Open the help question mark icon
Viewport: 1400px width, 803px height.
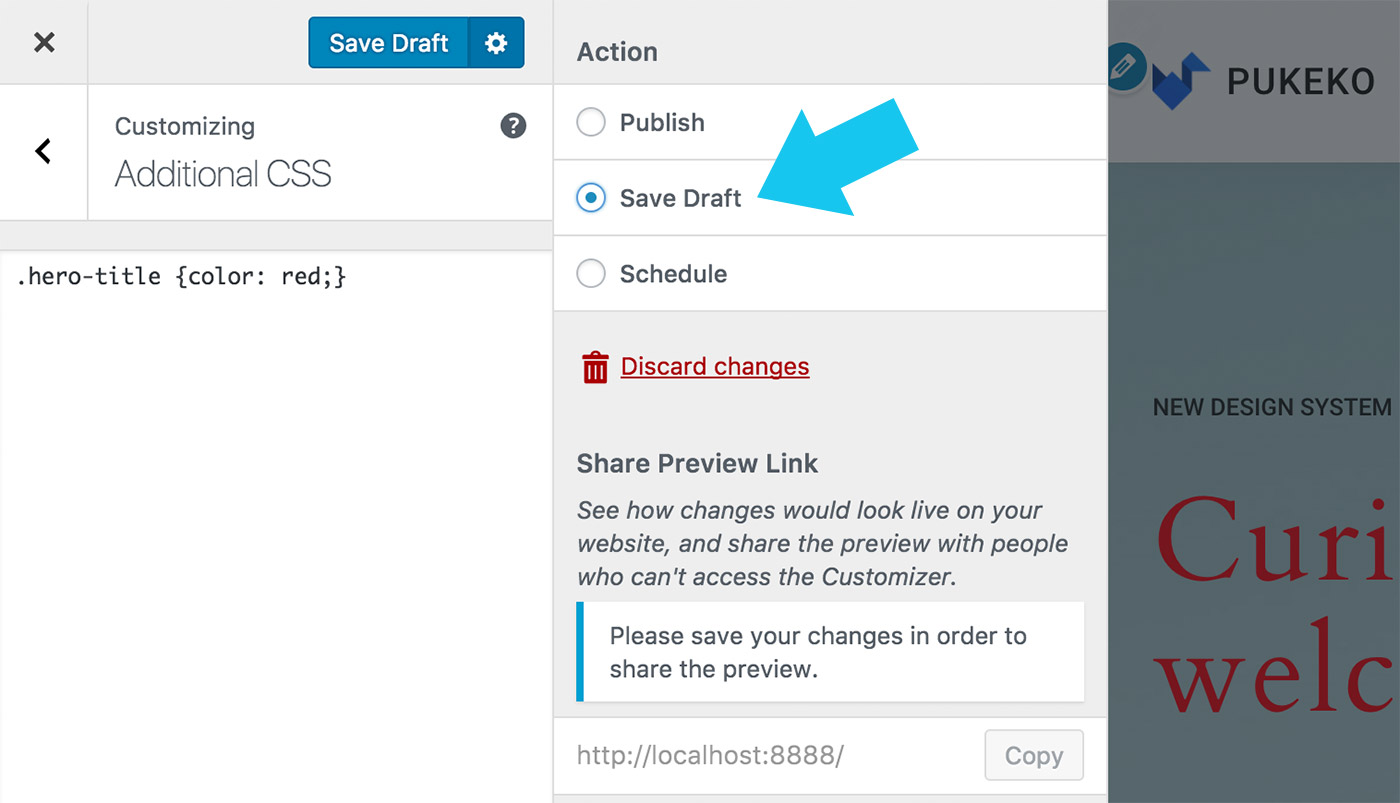513,126
